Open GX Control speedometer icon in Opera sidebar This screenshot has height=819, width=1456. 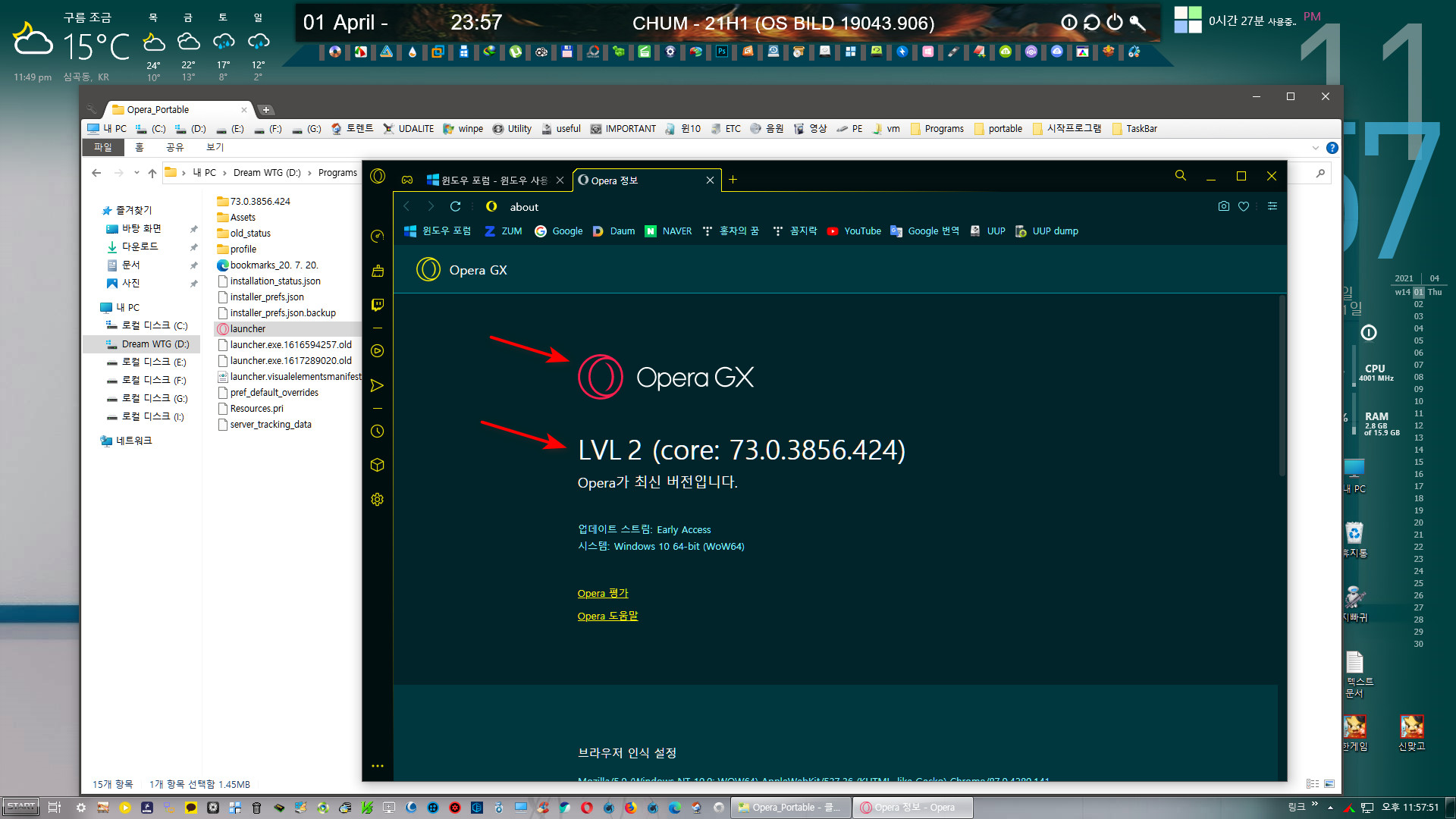(x=377, y=237)
